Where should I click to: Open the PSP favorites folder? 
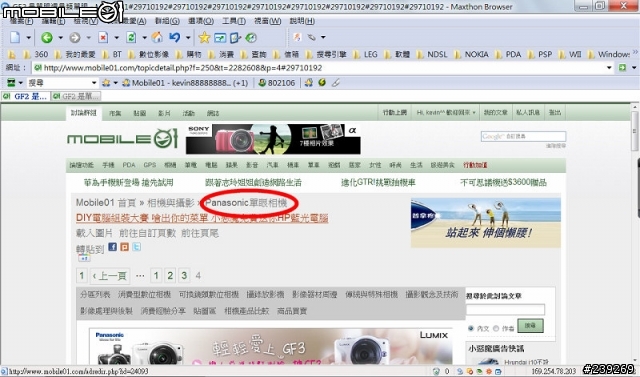[x=540, y=54]
